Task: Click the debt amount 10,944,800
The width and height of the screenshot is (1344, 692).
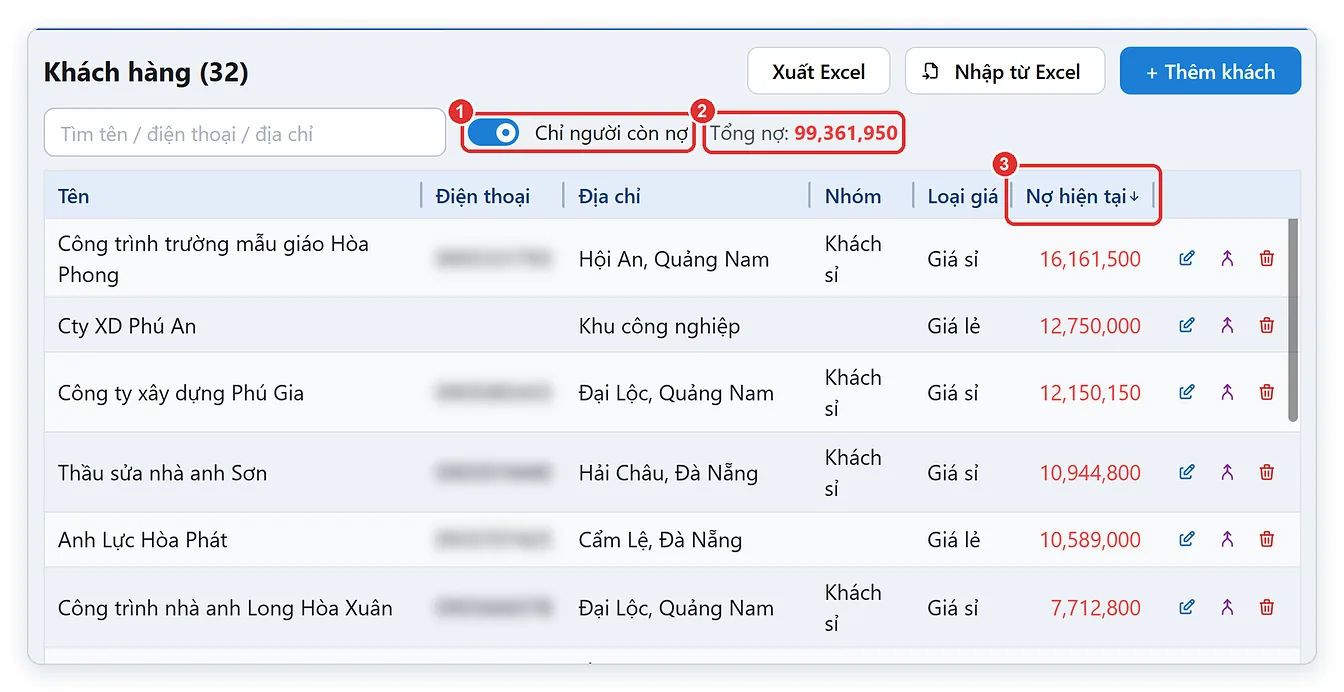Action: pyautogui.click(x=1090, y=472)
